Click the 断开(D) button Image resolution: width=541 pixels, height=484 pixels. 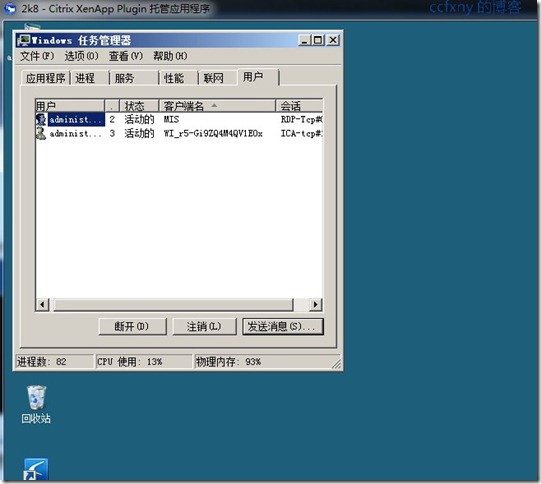132,326
